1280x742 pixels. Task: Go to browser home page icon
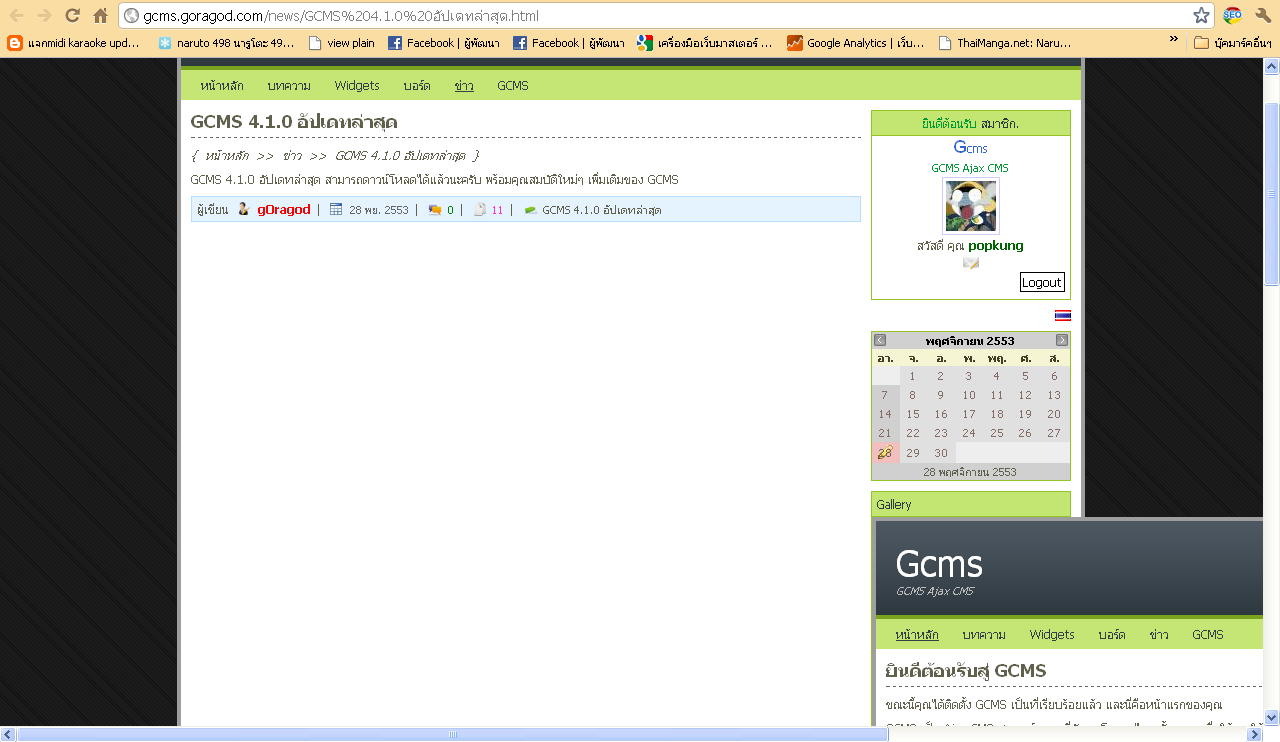coord(100,15)
